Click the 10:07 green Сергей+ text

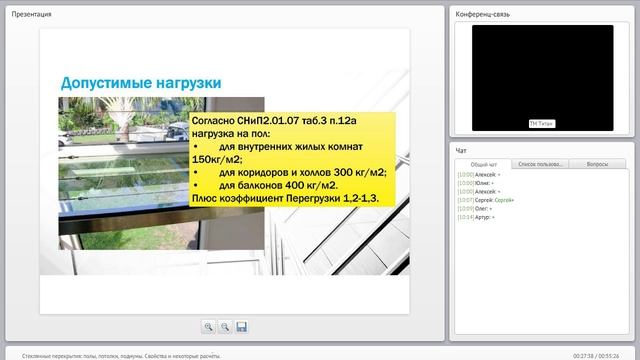pos(504,200)
